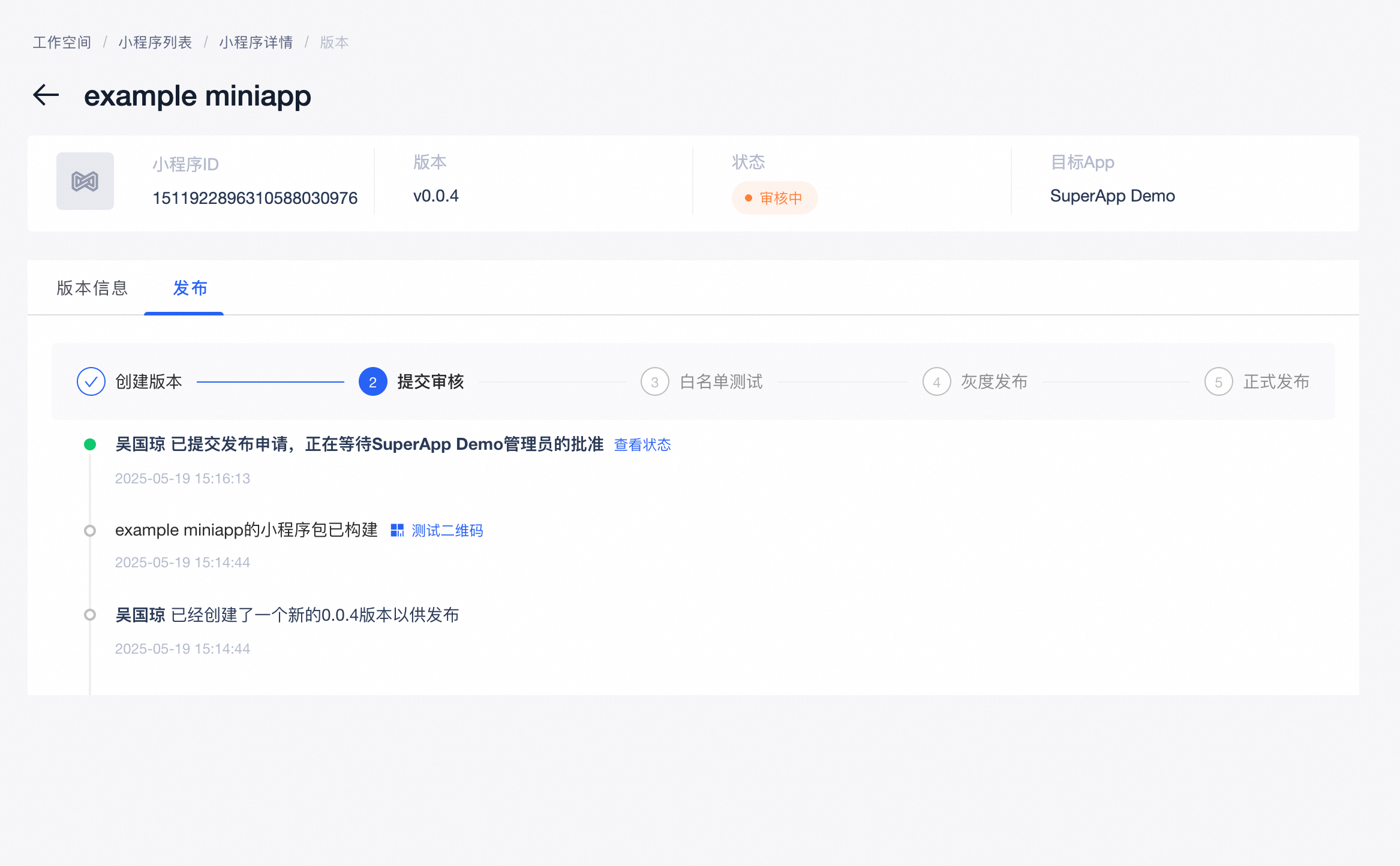This screenshot has width=1400, height=866.
Task: Select step 3 circle 白名单测试
Action: pos(654,381)
